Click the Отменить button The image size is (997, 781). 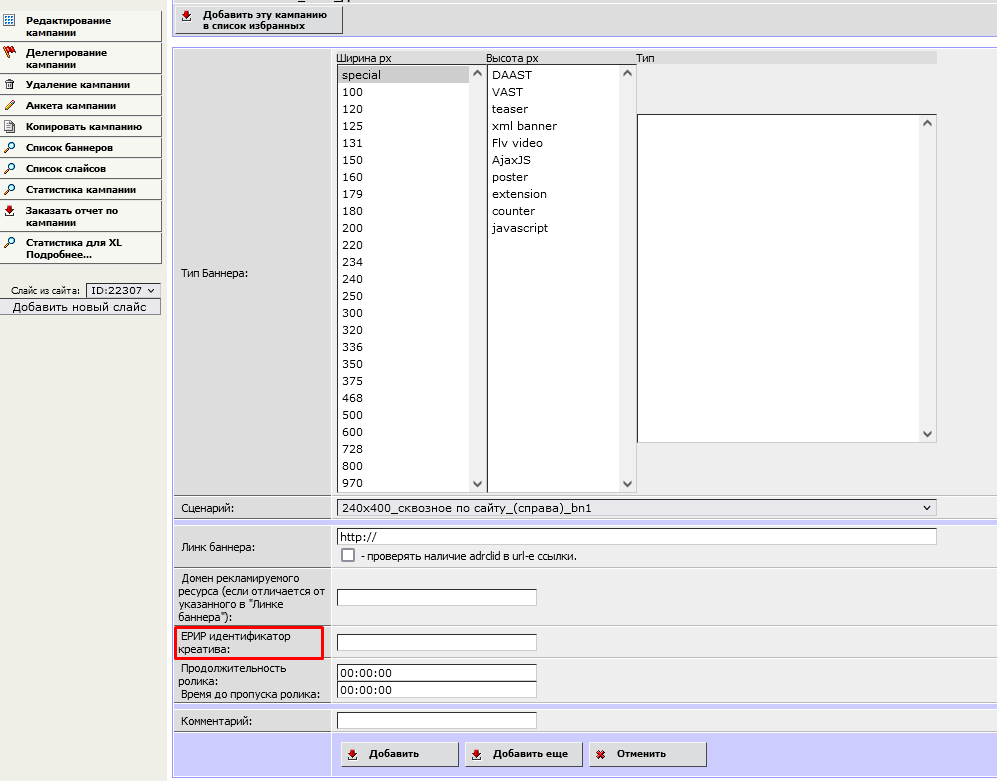pos(647,754)
